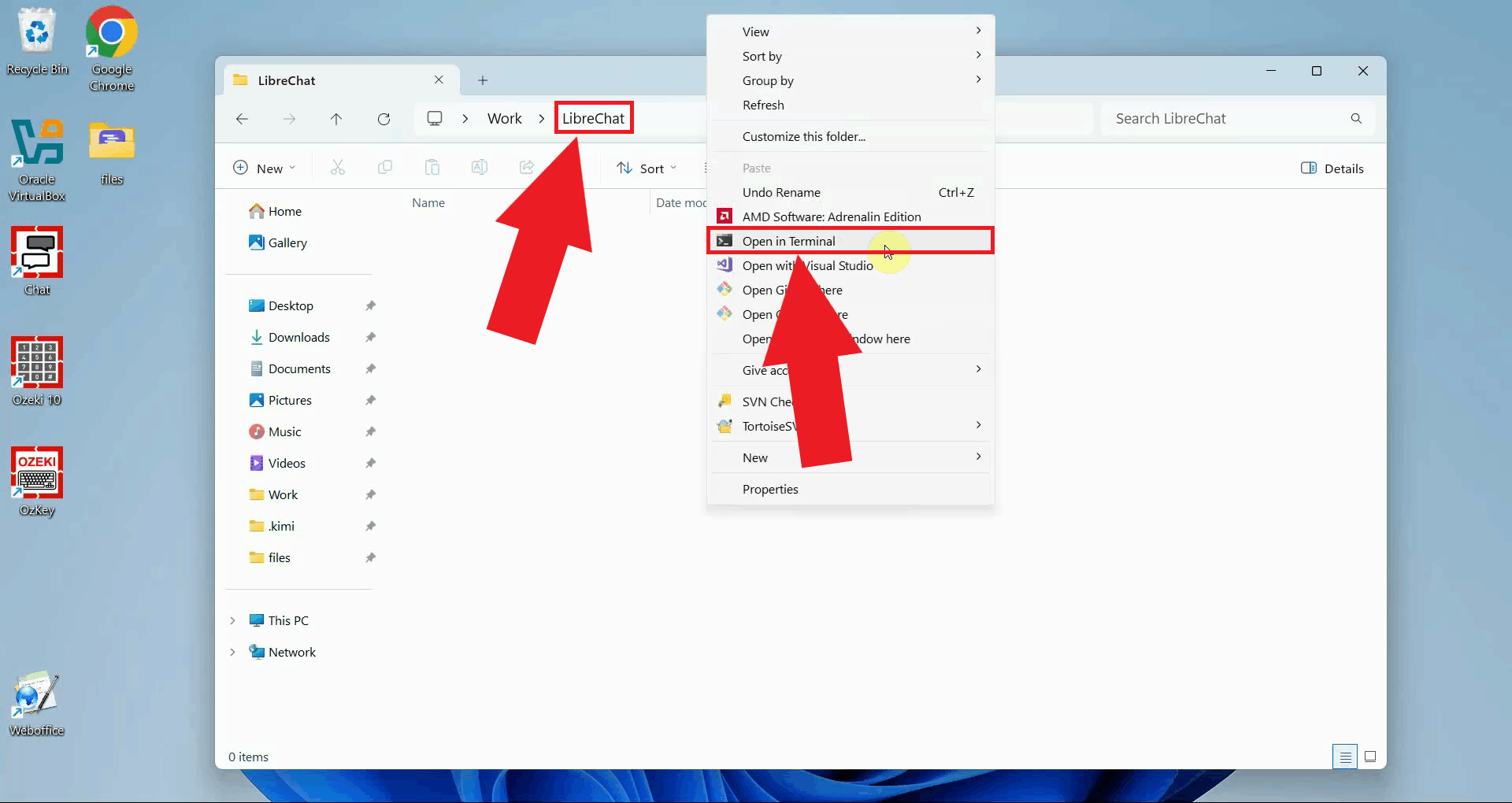
Task: Click the Refresh icon in the navigation bar
Action: coord(384,119)
